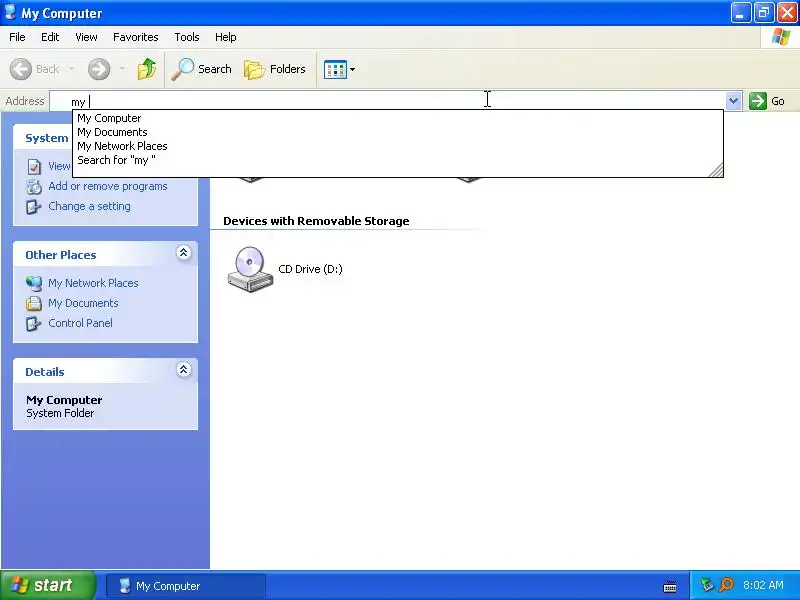Image resolution: width=800 pixels, height=600 pixels.
Task: Click the Add or remove programs icon
Action: tap(34, 187)
